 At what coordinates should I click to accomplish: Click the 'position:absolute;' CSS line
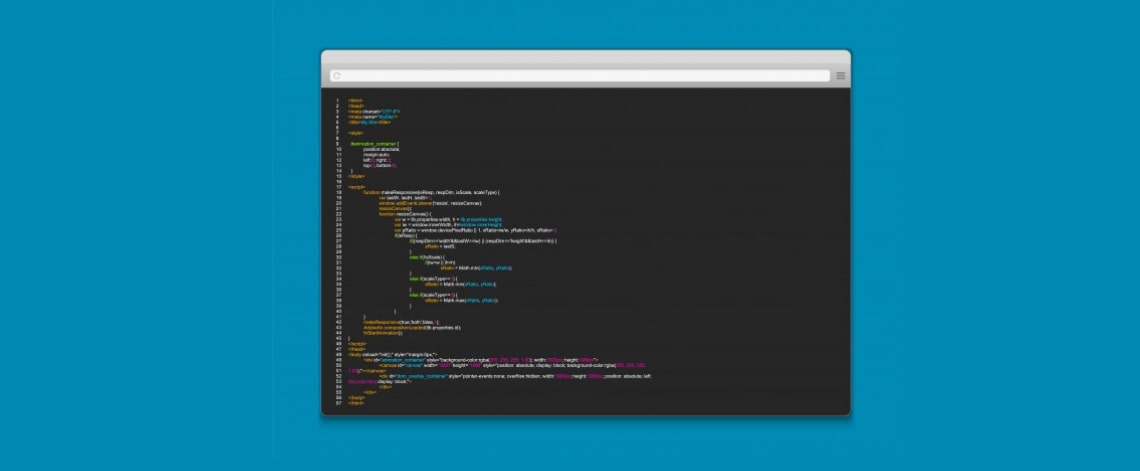coord(382,149)
